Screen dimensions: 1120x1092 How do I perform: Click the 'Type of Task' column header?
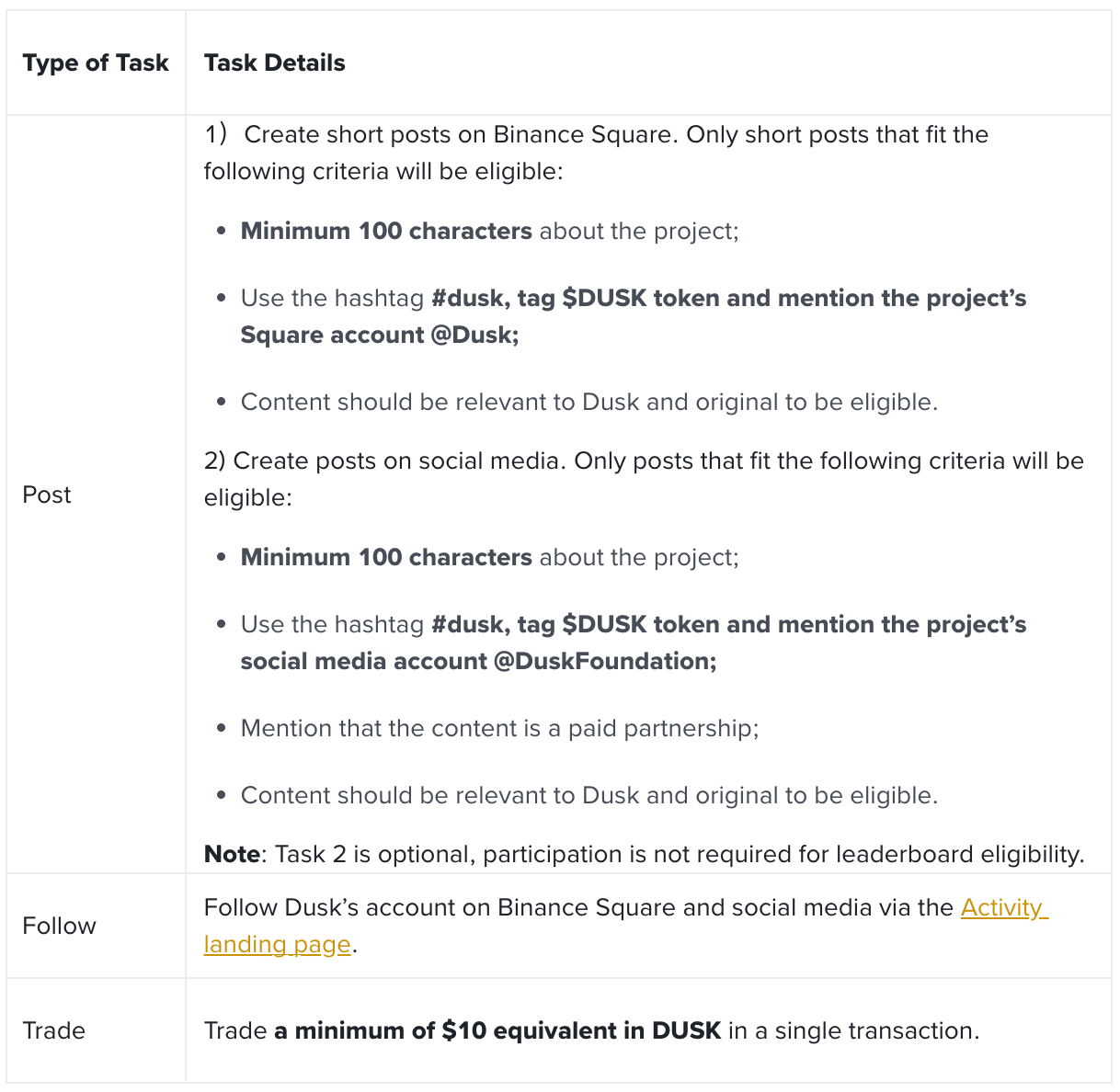[x=96, y=63]
